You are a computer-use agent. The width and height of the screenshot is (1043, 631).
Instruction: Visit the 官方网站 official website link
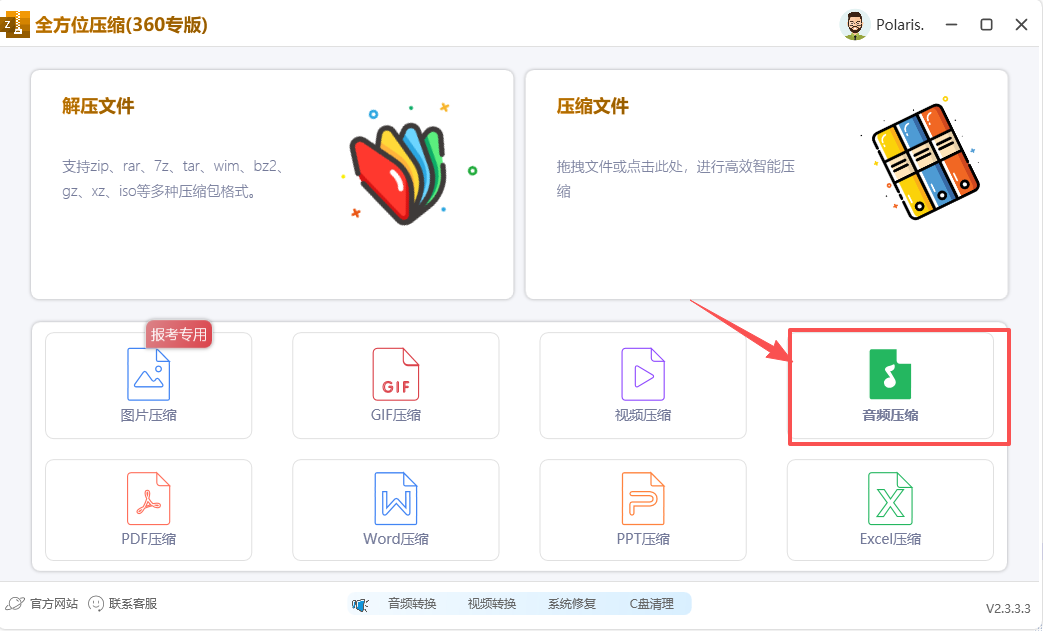53,604
